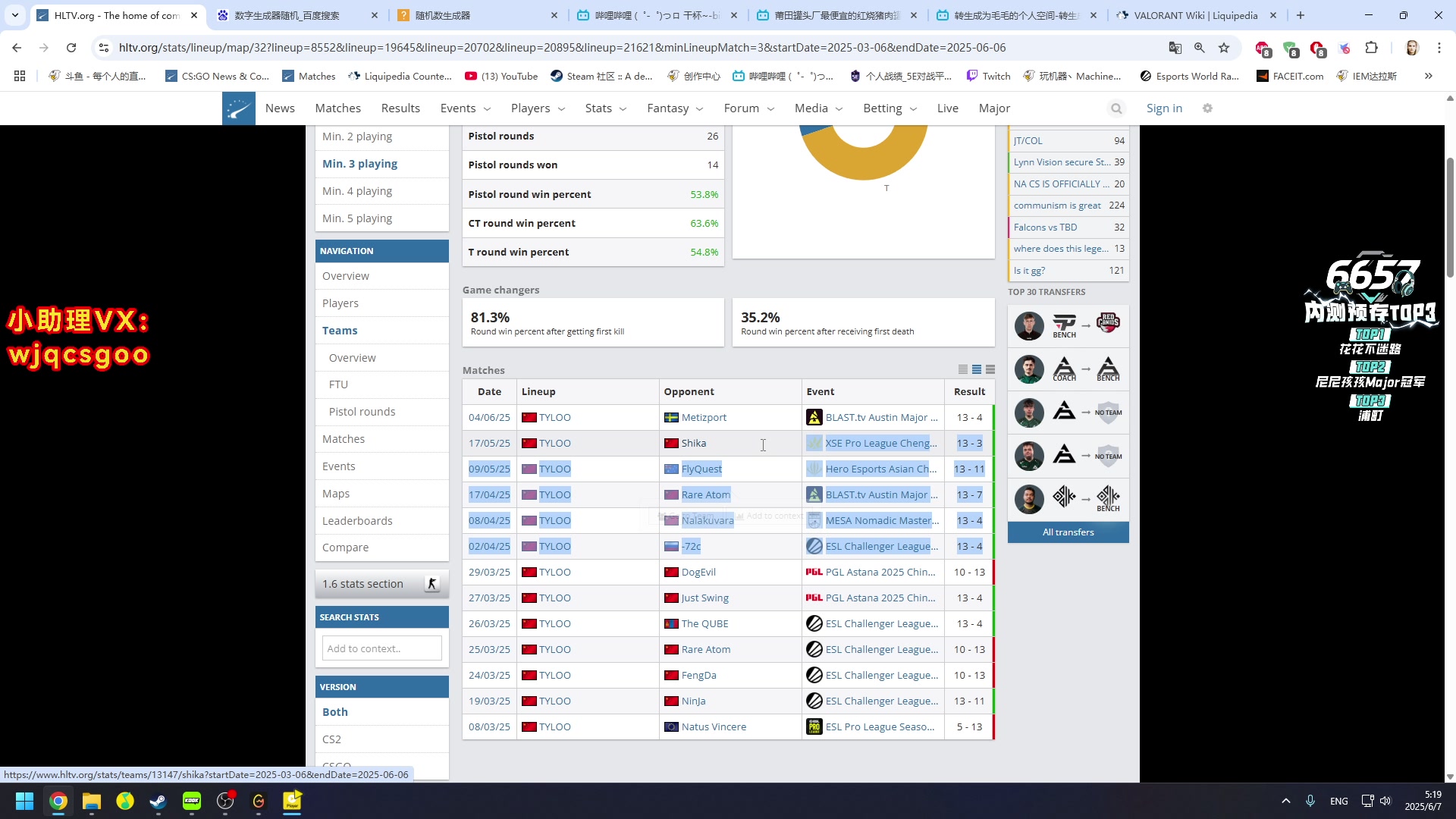Click the BLAST Austin Major icon for Metizport match
The image size is (1456, 819).
[814, 417]
